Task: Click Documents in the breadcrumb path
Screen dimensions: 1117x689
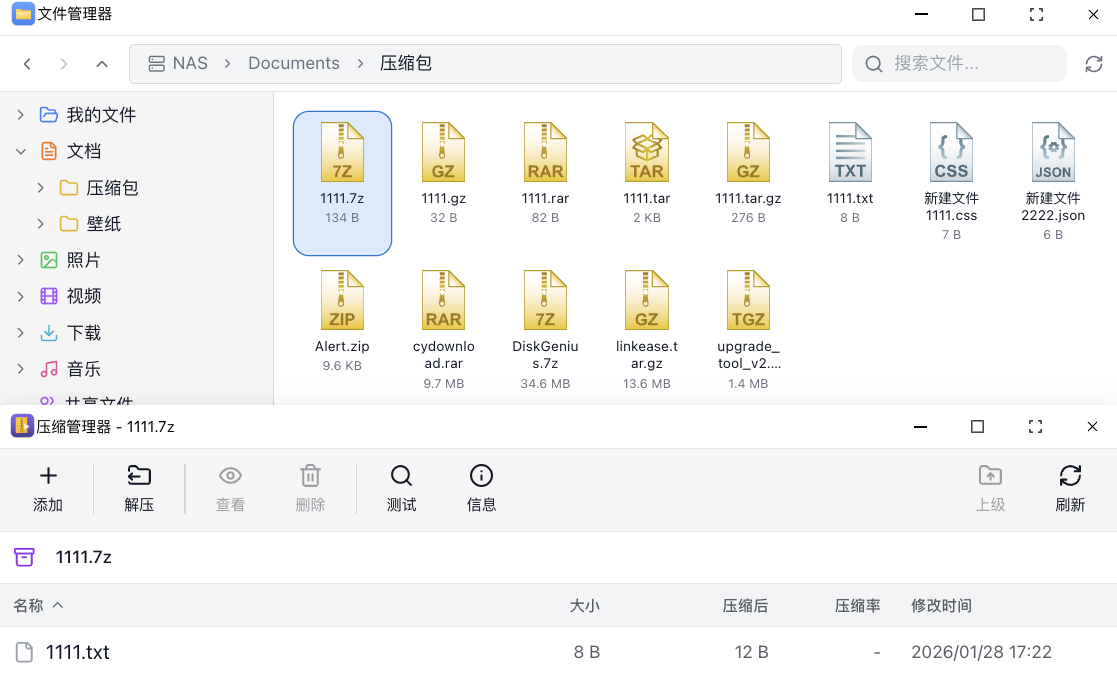Action: 293,63
